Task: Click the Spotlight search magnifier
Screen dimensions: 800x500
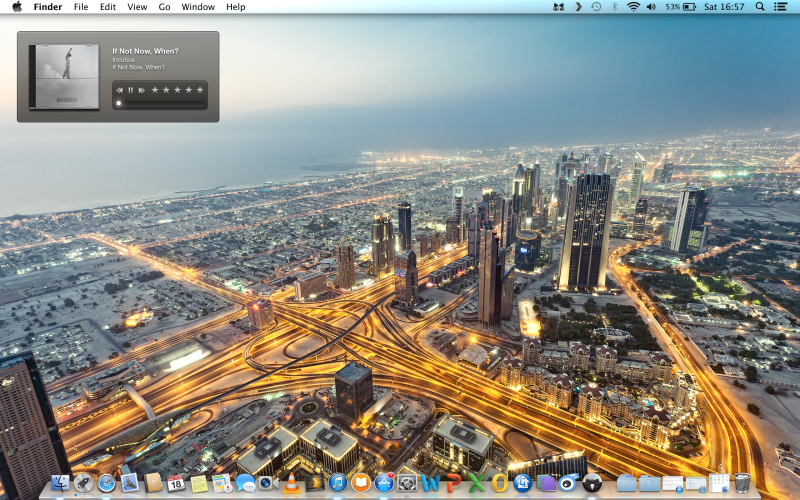Action: (x=760, y=7)
